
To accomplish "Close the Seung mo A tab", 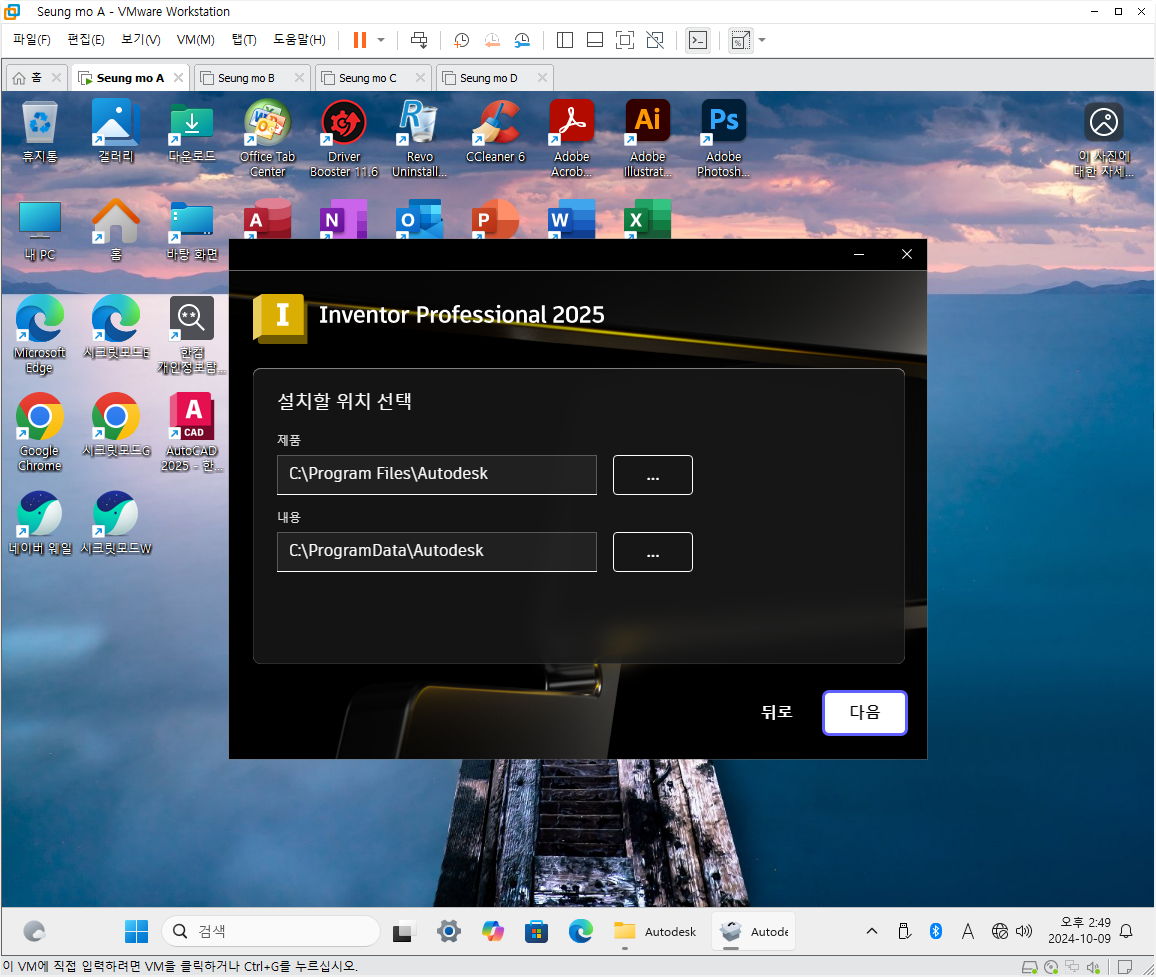I will 178,77.
